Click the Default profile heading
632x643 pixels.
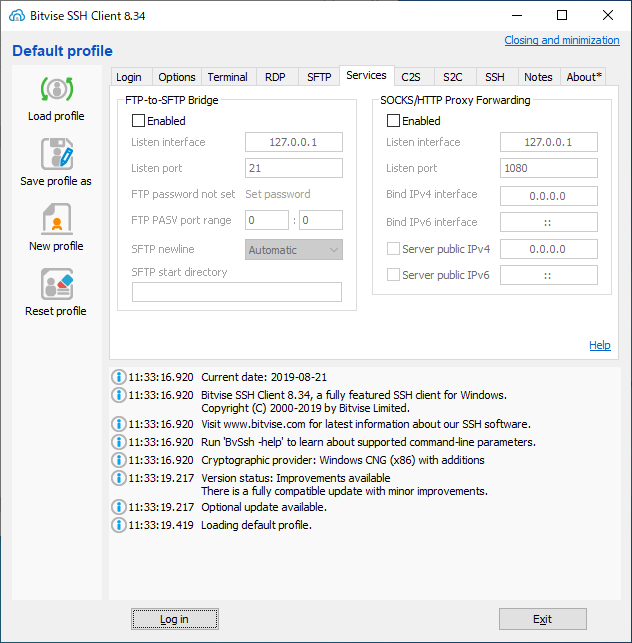click(62, 51)
